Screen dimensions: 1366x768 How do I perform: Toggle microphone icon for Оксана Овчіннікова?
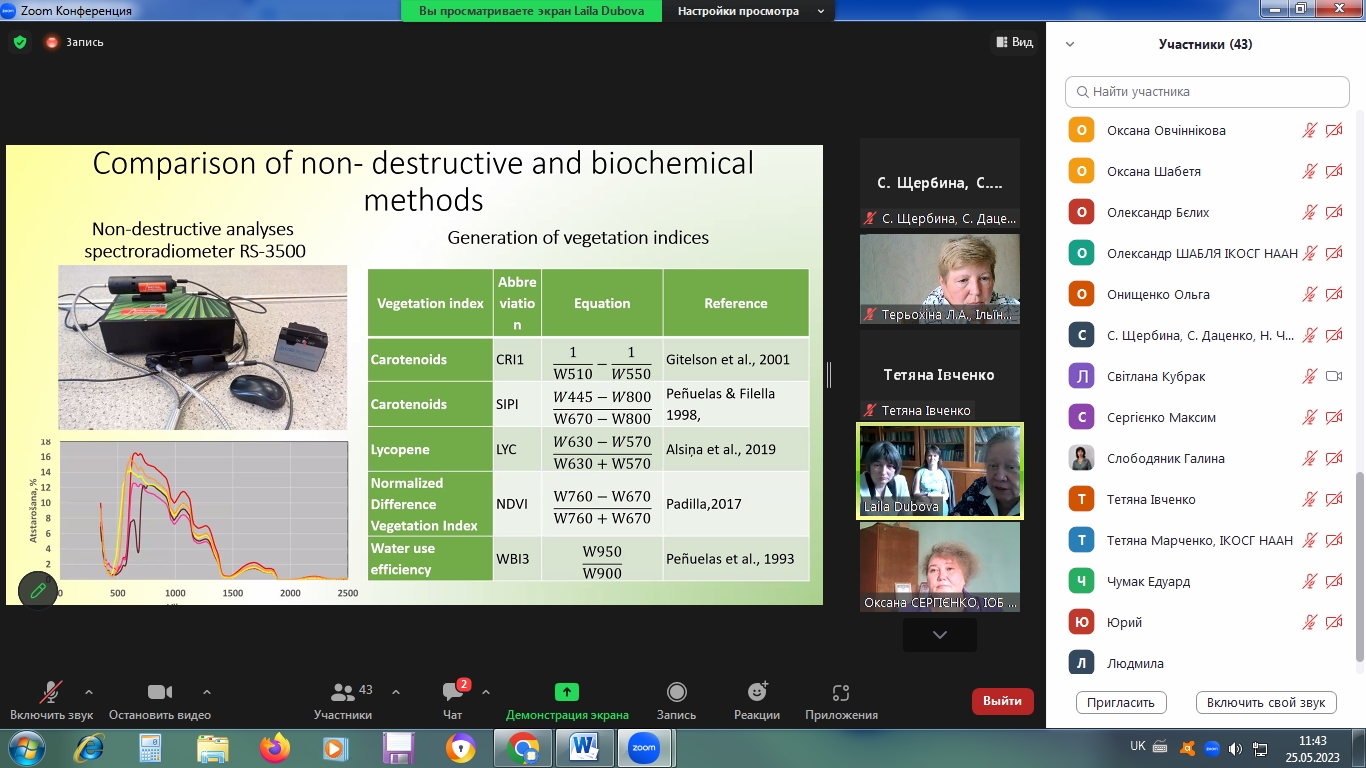pyautogui.click(x=1309, y=130)
